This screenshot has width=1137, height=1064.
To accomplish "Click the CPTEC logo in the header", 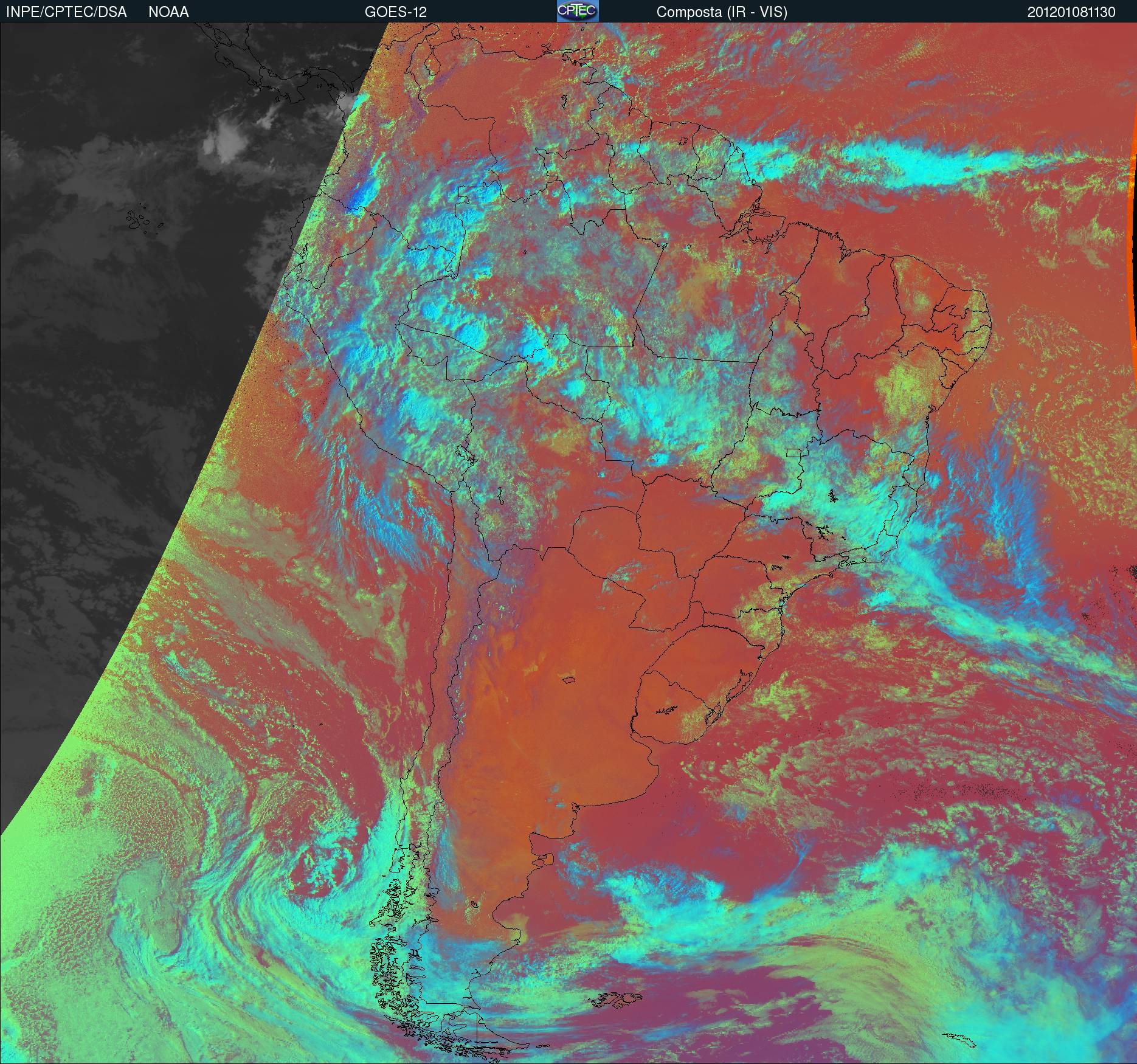I will coord(578,11).
